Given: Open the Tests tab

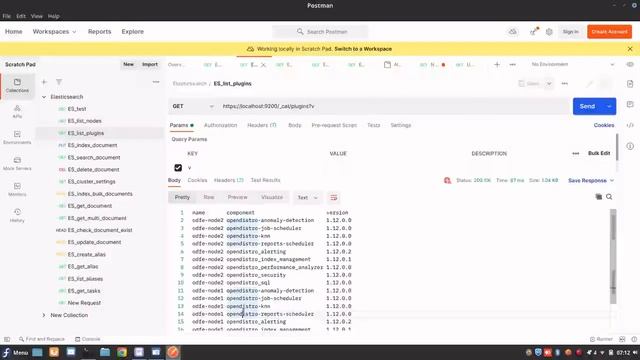Looking at the screenshot, I should point(373,125).
